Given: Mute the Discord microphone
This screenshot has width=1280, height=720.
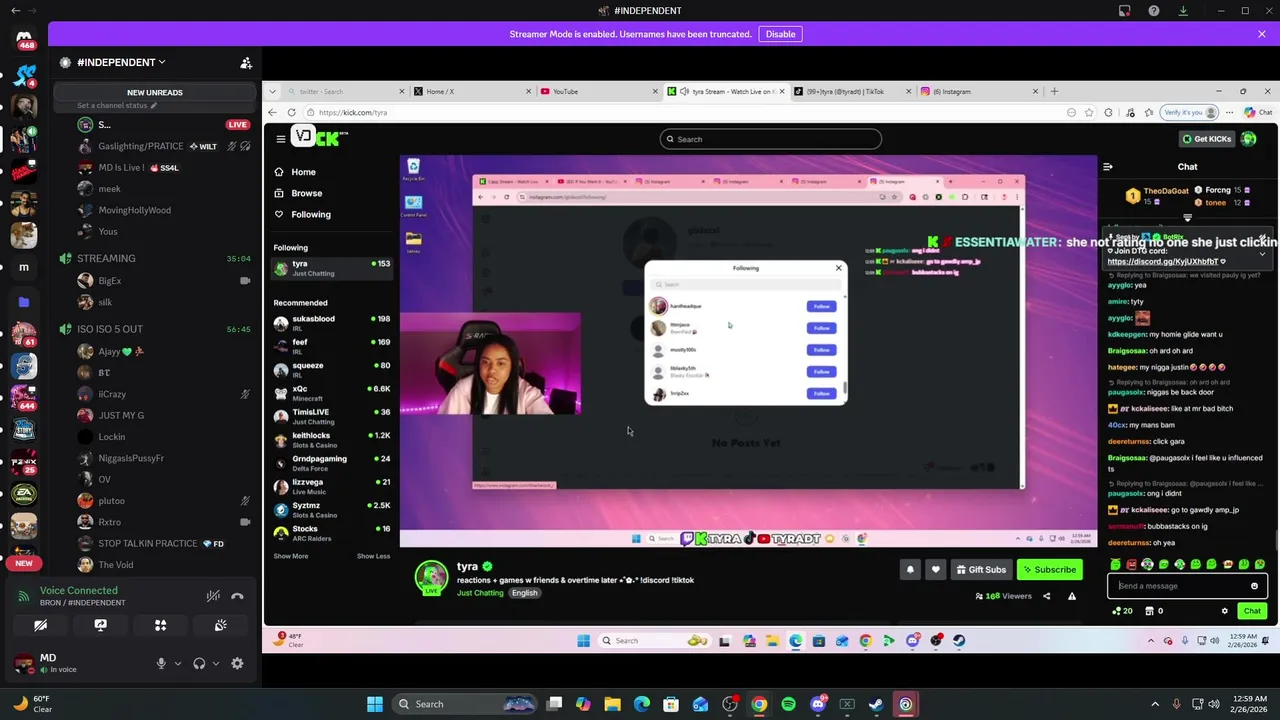Looking at the screenshot, I should pyautogui.click(x=161, y=663).
